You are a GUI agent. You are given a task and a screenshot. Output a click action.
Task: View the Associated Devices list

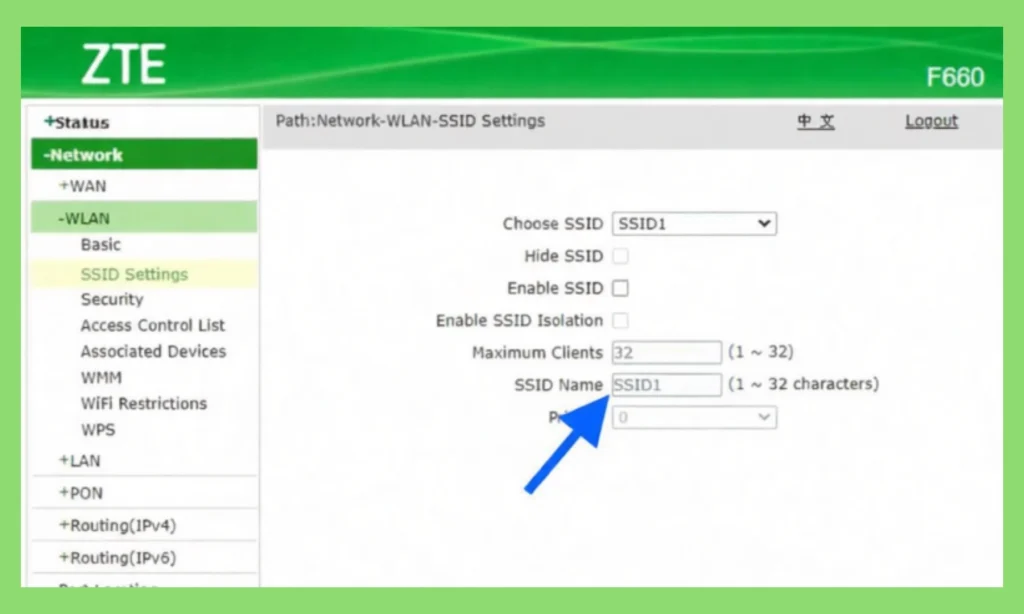point(152,351)
